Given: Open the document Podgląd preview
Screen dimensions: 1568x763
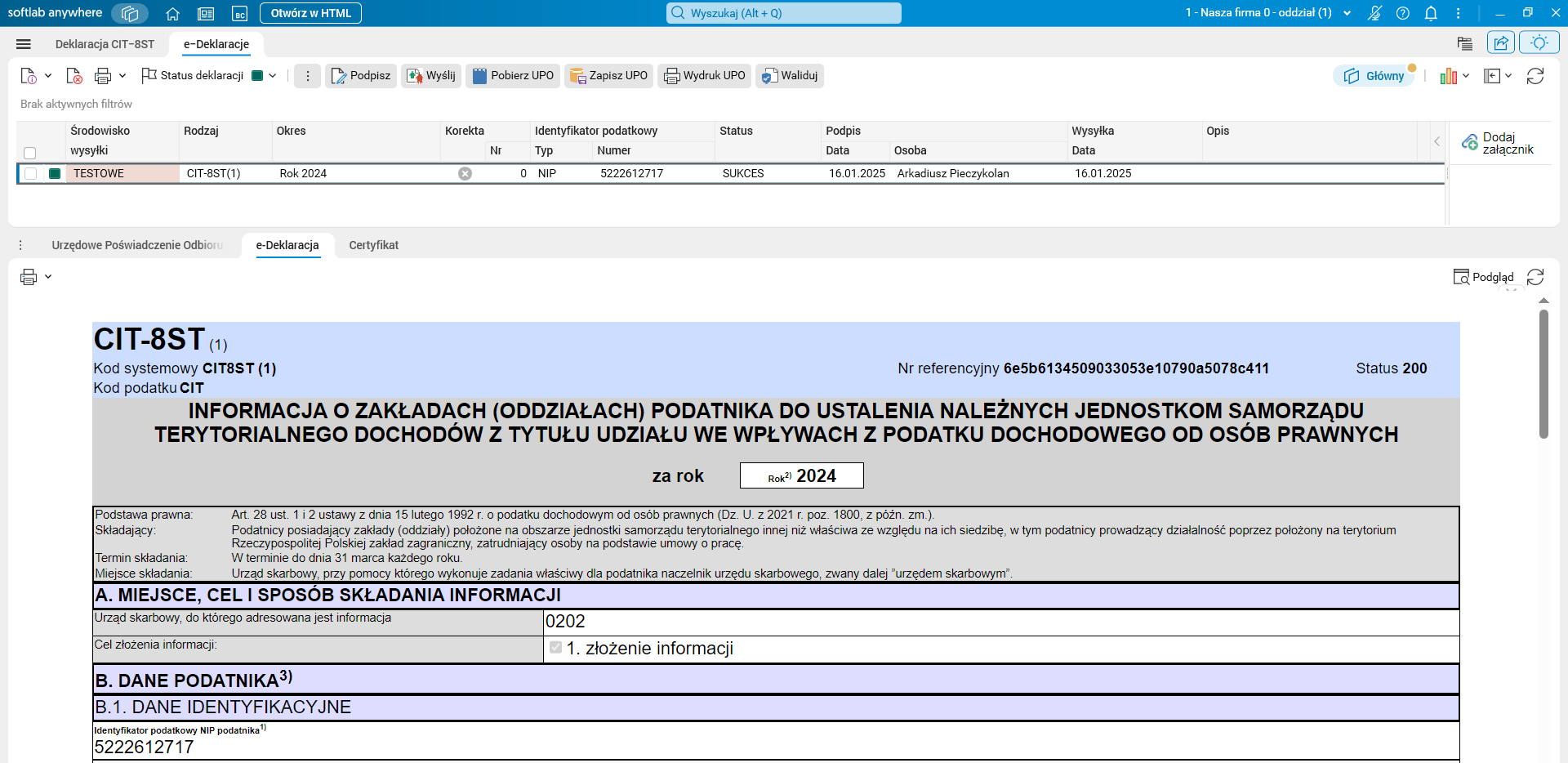Looking at the screenshot, I should 1484,277.
